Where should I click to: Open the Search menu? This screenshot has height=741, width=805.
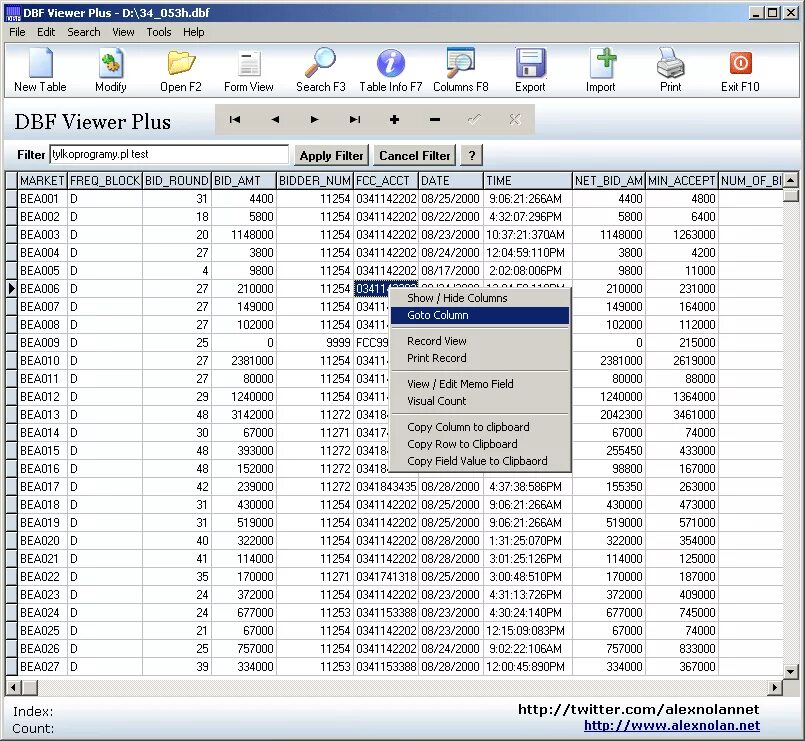[x=84, y=32]
